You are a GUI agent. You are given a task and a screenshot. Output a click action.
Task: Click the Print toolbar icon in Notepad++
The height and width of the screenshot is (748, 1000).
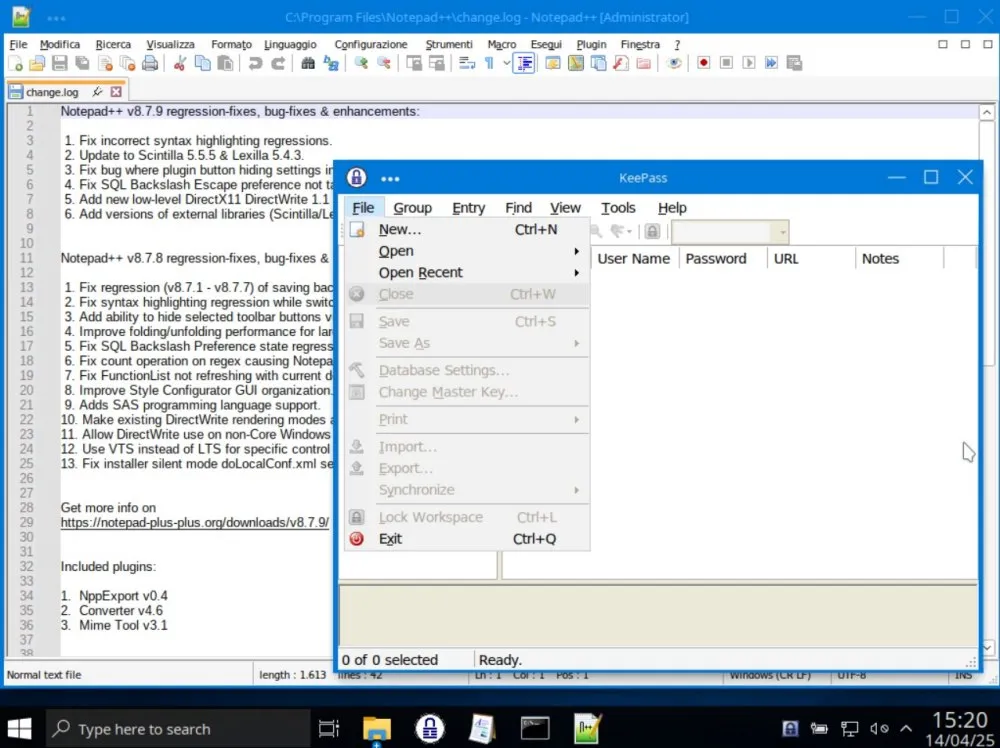point(150,63)
